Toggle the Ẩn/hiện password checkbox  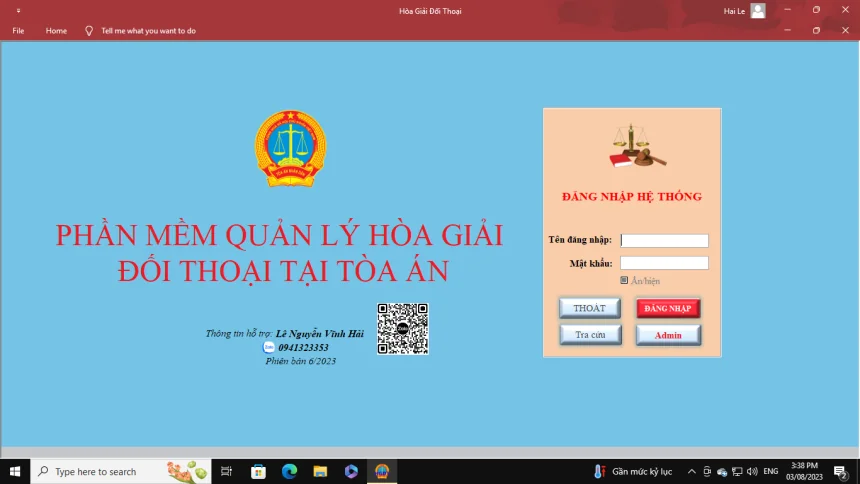coord(624,281)
